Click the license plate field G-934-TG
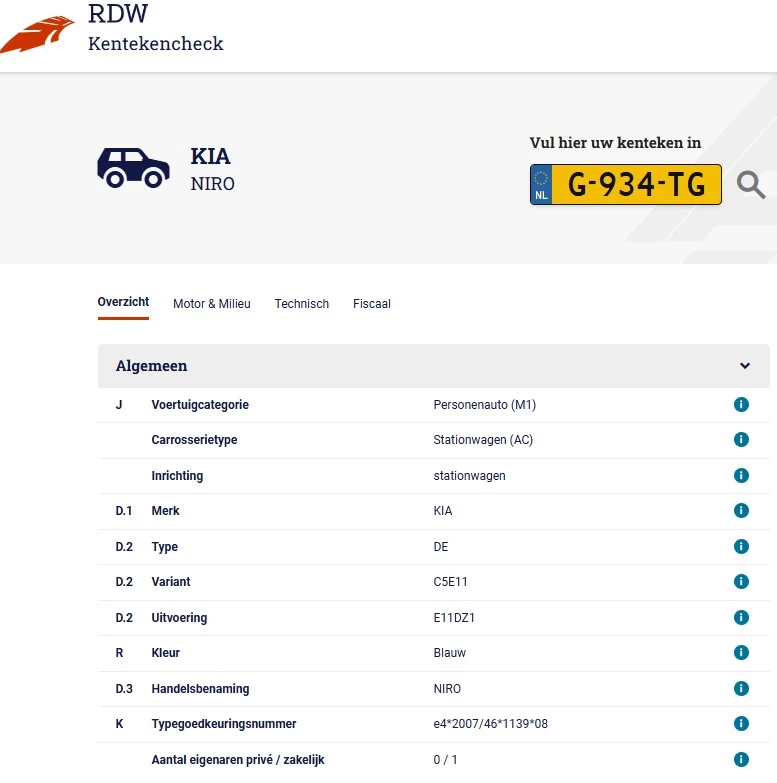The height and width of the screenshot is (783, 777). (x=626, y=184)
